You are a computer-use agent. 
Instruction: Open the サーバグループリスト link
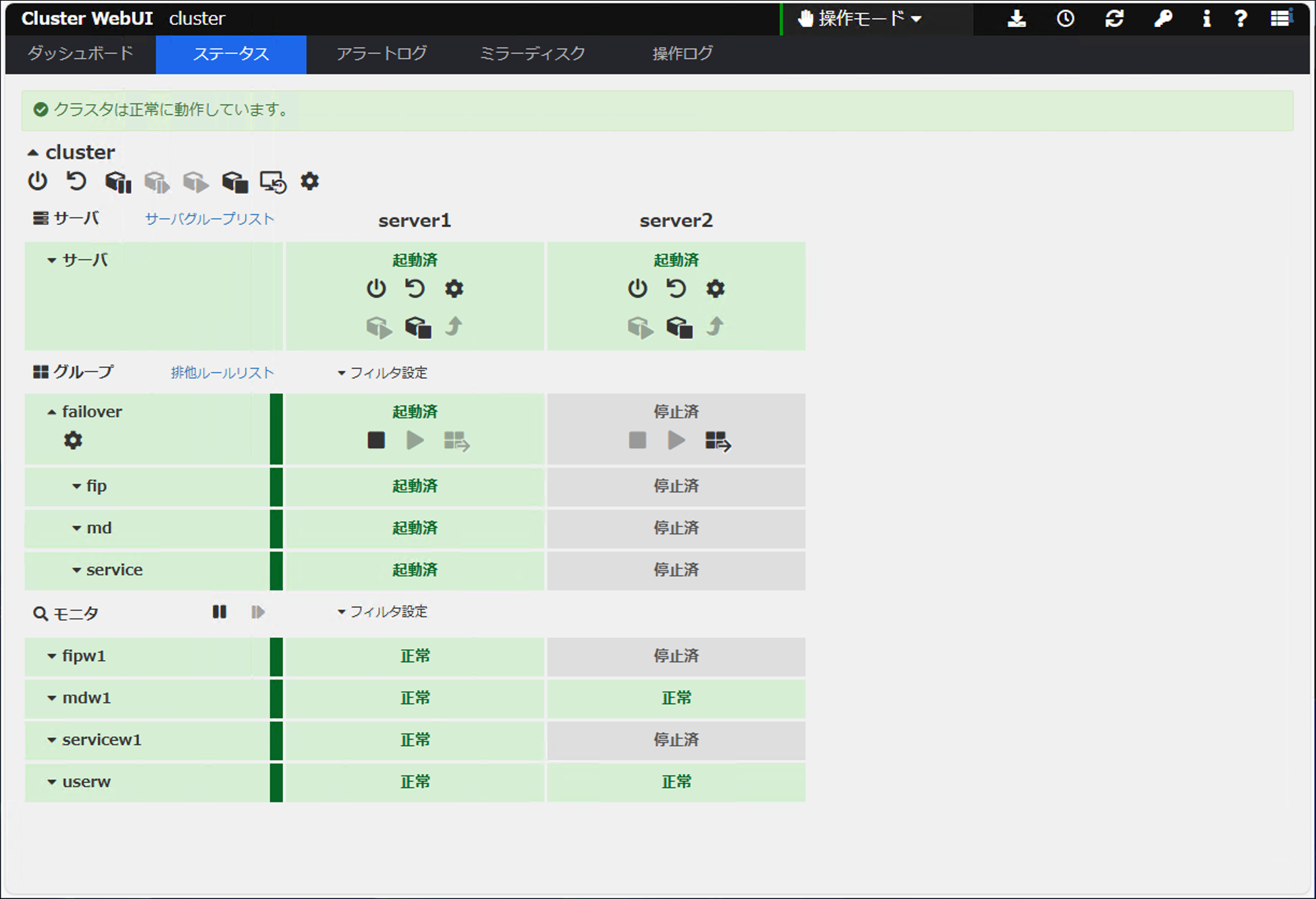coord(209,218)
